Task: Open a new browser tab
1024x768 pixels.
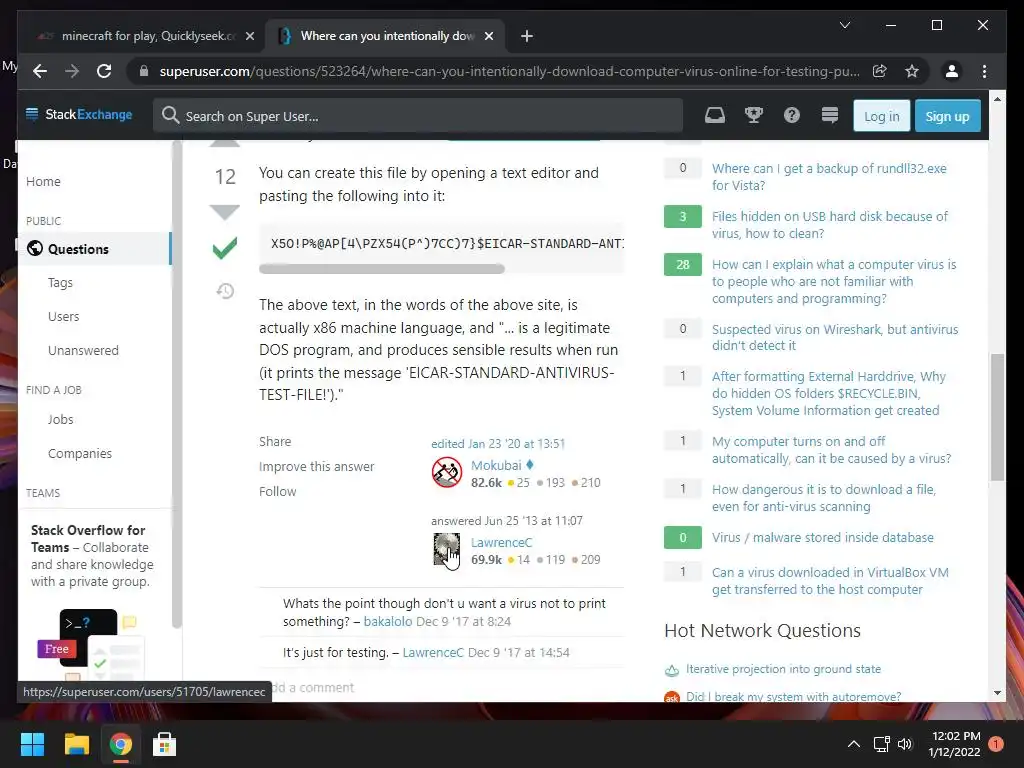Action: pos(527,36)
